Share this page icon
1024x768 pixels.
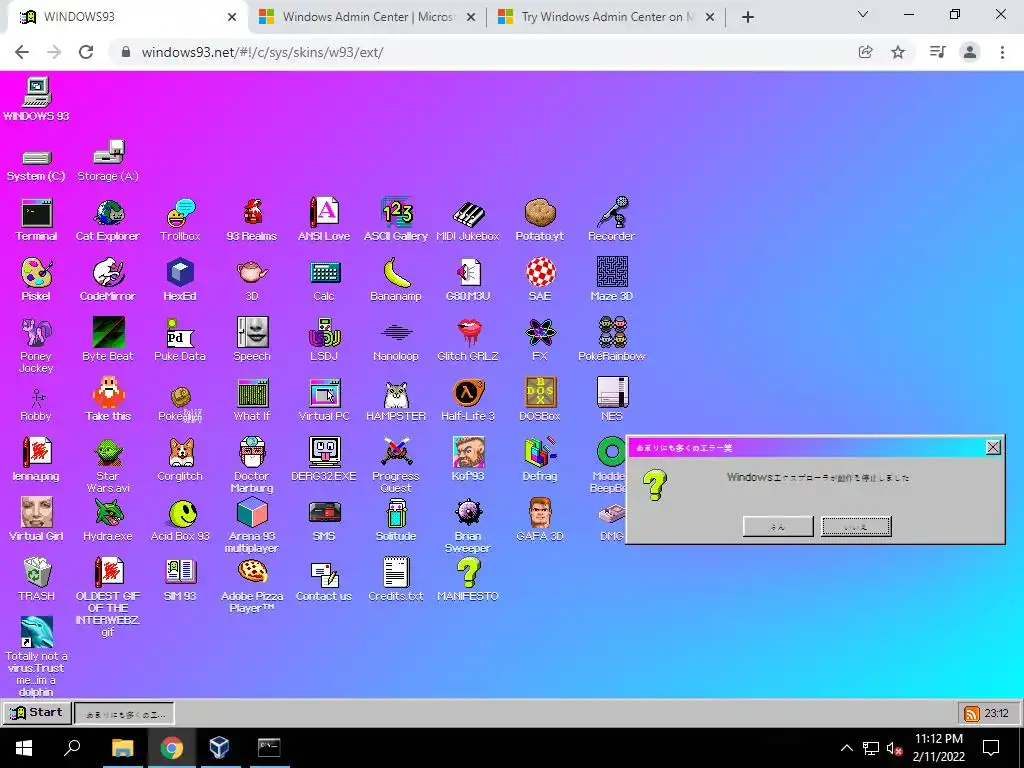coord(865,52)
